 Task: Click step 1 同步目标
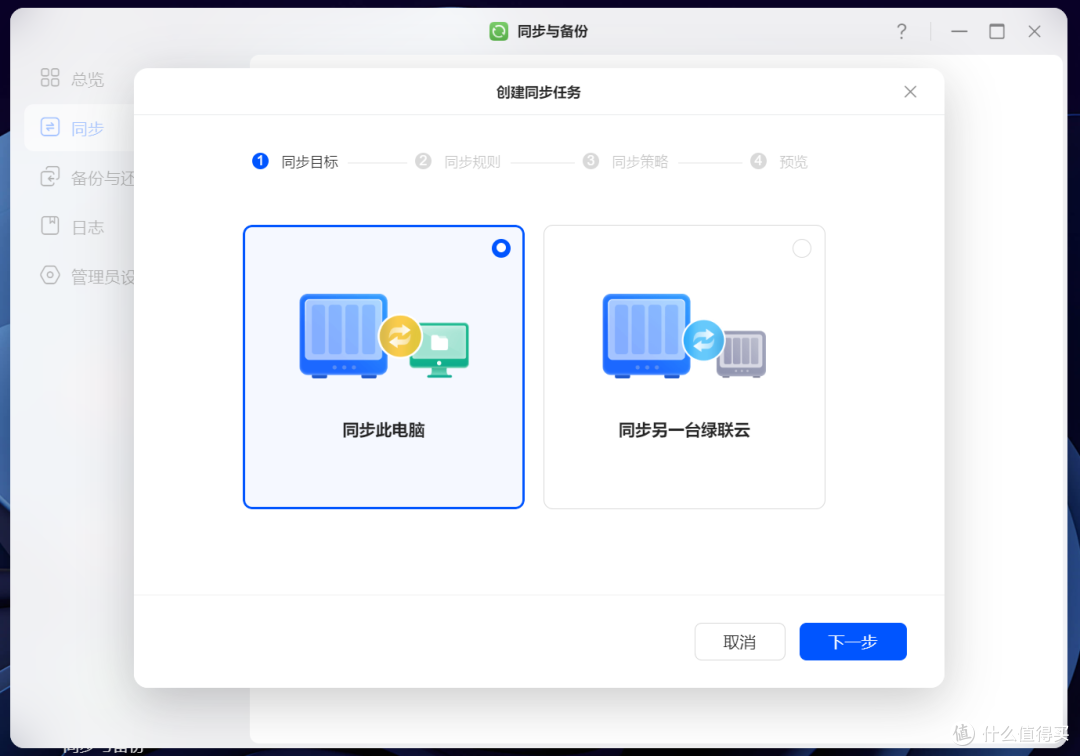pos(295,162)
